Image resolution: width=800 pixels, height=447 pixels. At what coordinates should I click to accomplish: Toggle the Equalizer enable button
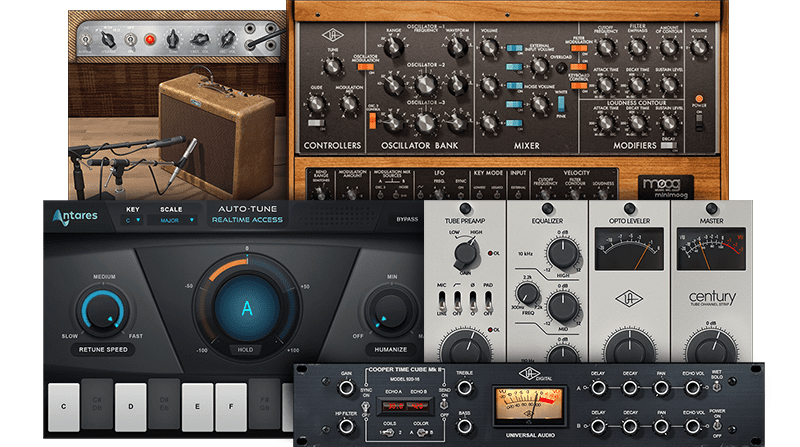[547, 208]
